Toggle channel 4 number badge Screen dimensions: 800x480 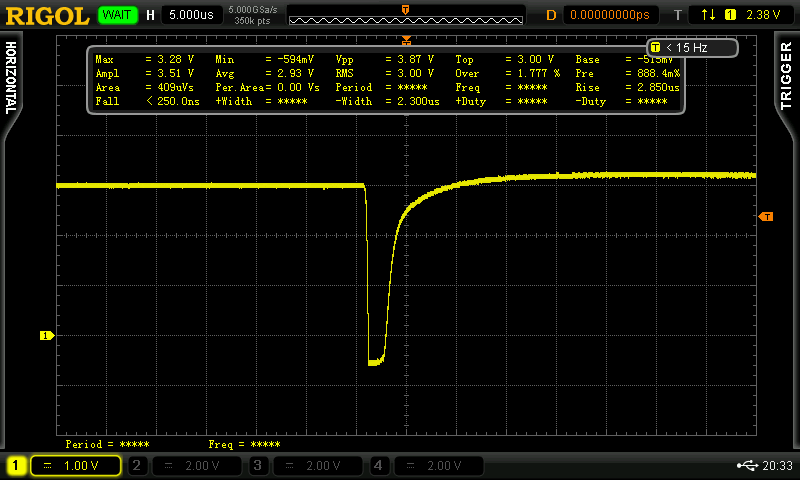point(378,465)
